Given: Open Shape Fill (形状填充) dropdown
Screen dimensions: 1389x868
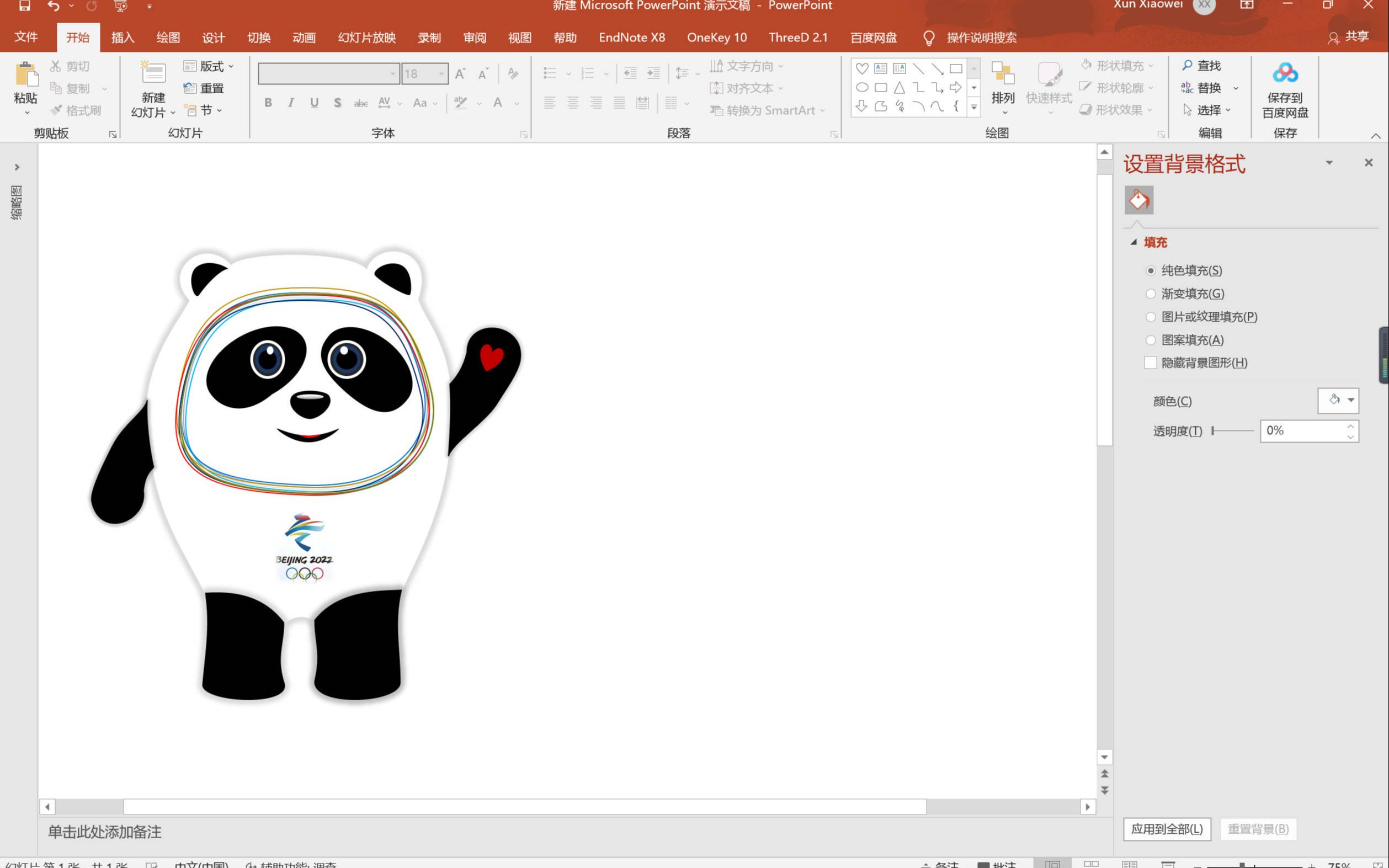Looking at the screenshot, I should (x=1117, y=66).
